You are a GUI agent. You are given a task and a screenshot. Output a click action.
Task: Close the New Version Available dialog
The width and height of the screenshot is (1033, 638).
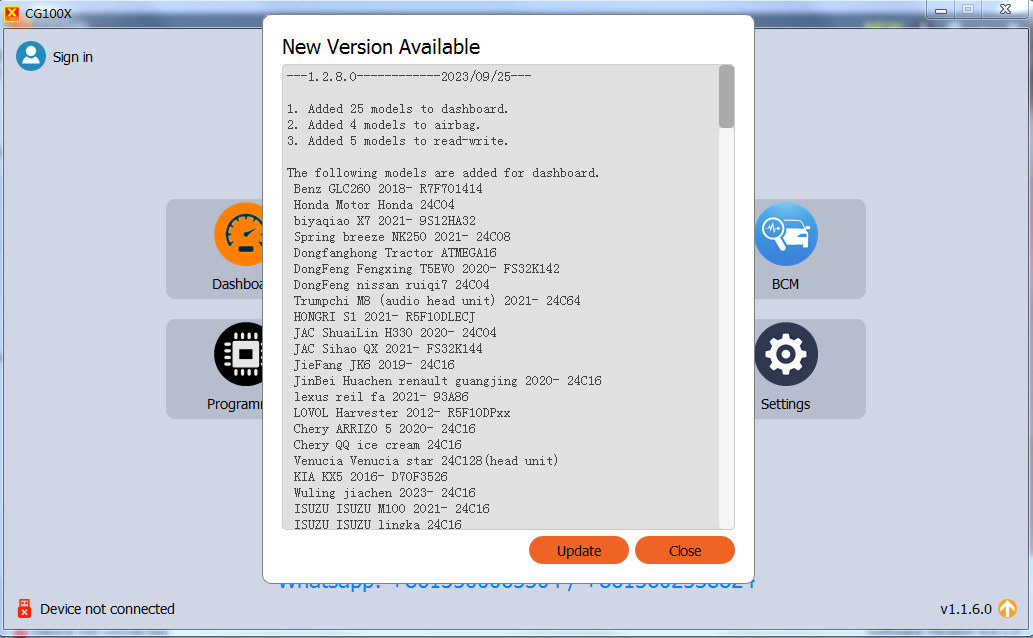(x=684, y=550)
